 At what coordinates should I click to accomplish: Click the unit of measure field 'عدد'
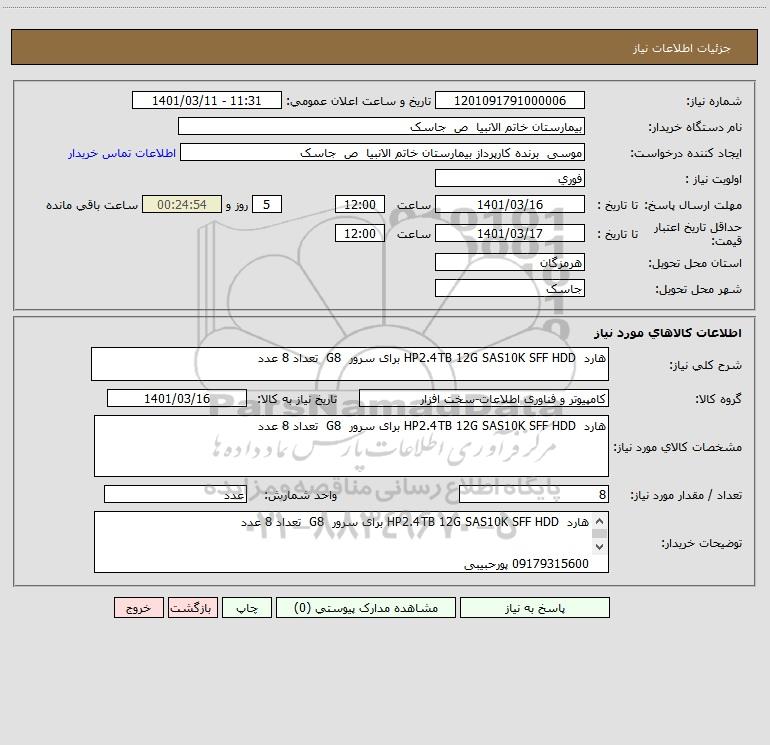pyautogui.click(x=175, y=494)
